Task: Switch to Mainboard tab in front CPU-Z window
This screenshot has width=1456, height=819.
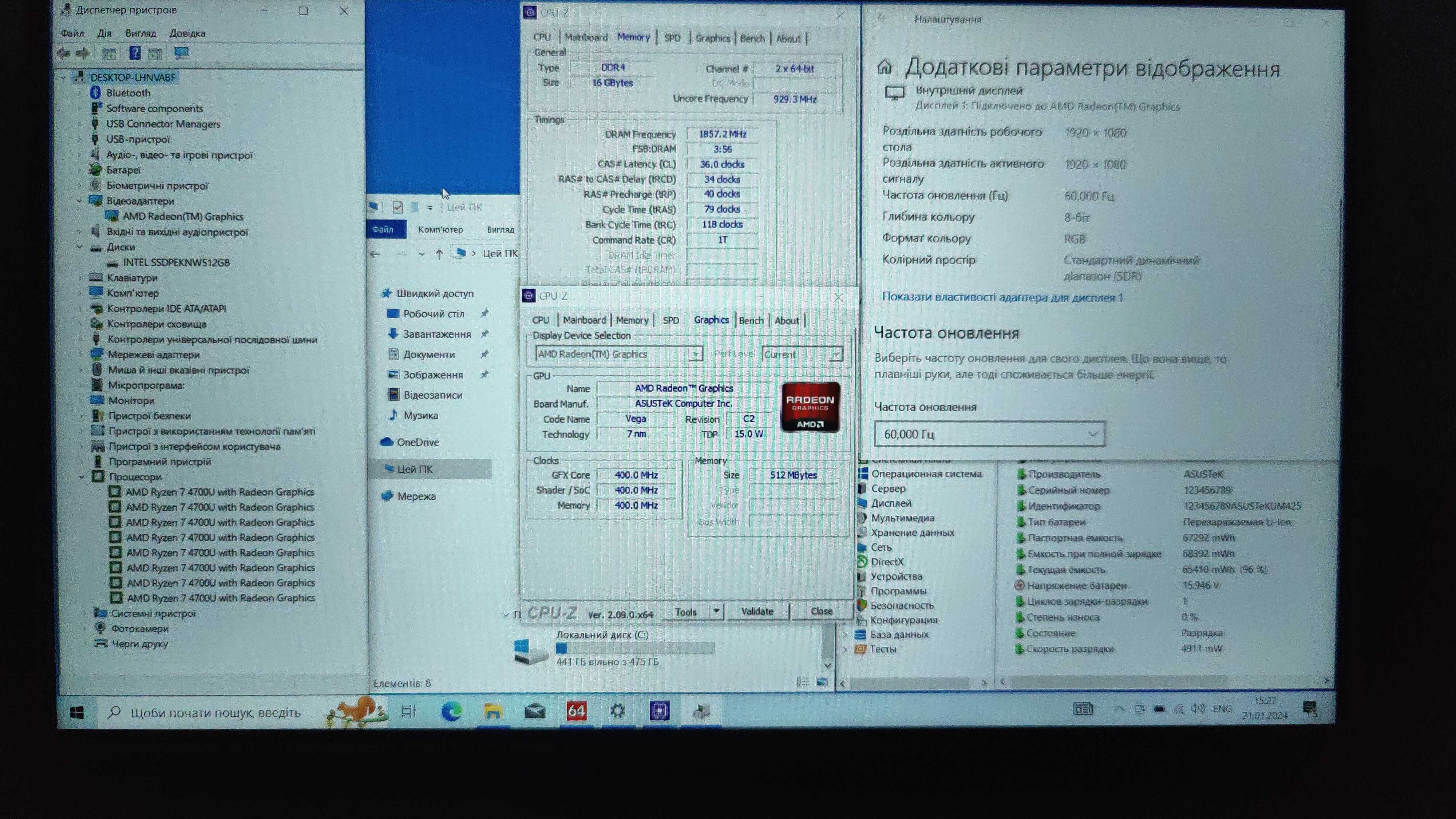Action: 585,320
